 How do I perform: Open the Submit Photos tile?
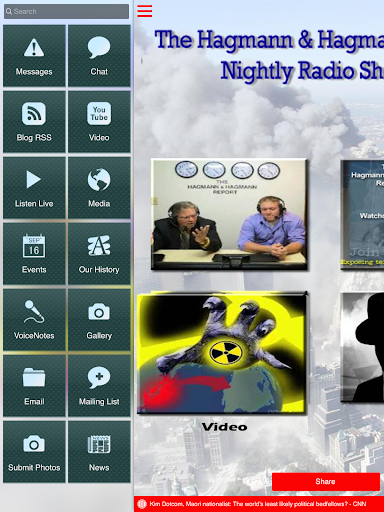pyautogui.click(x=34, y=452)
